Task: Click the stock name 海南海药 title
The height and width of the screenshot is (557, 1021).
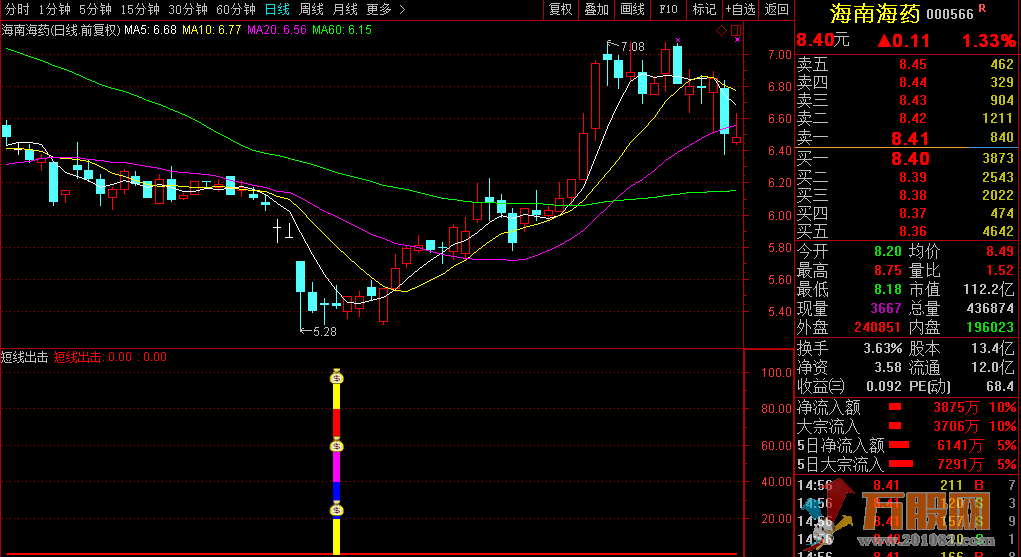Action: pos(874,14)
